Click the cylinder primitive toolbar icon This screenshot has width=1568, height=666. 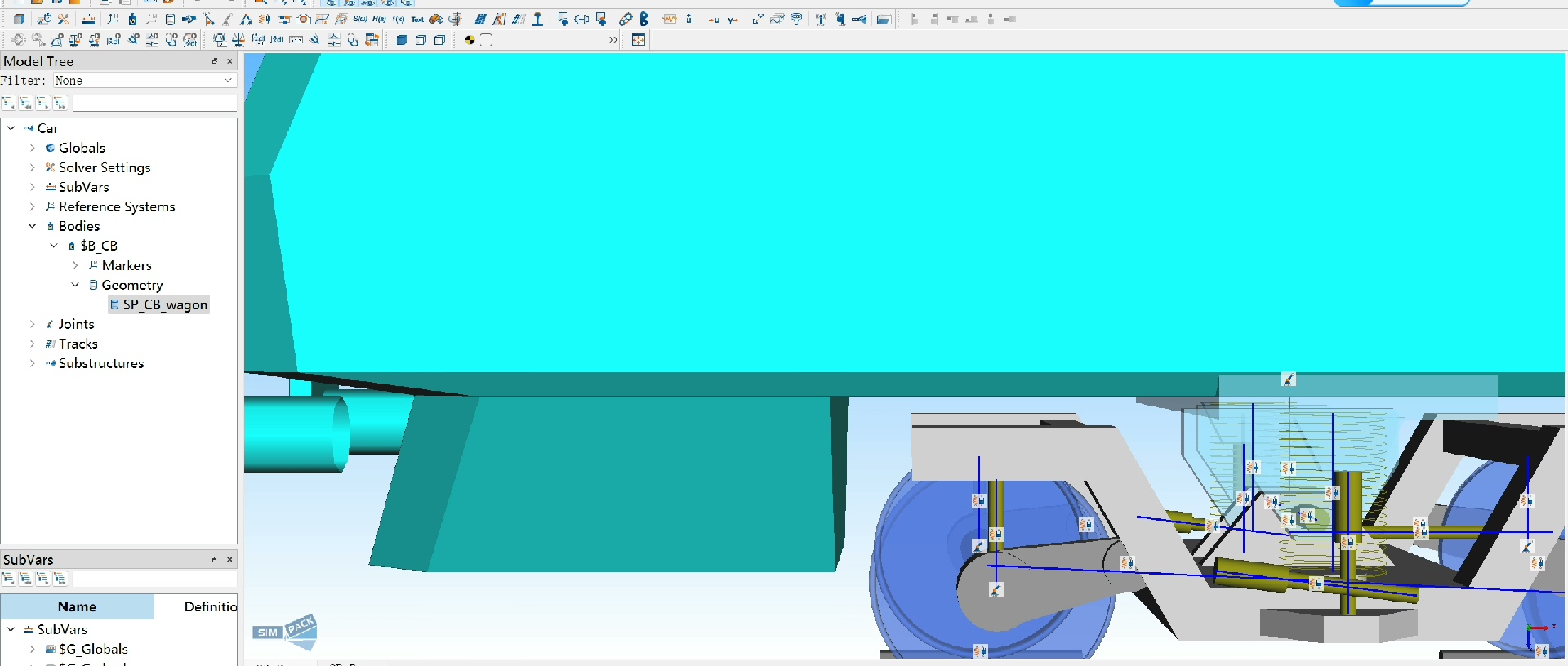click(x=170, y=19)
